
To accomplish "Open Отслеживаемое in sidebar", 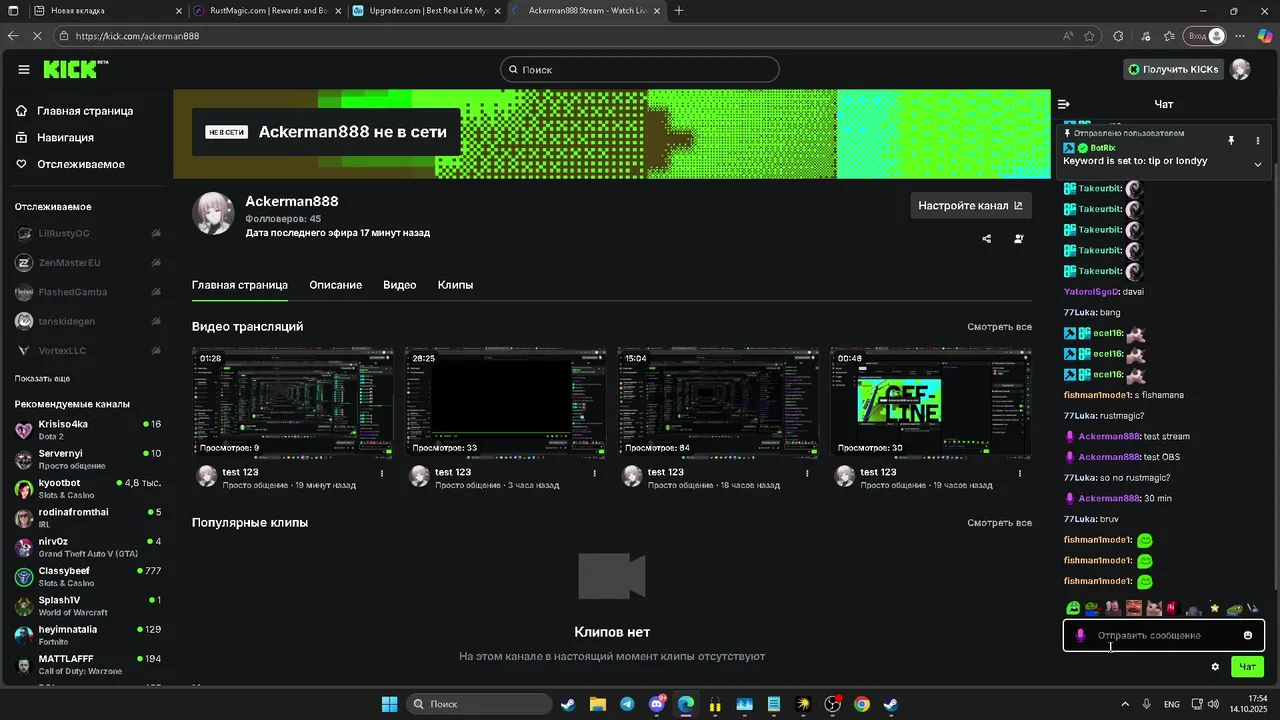I will (x=81, y=164).
